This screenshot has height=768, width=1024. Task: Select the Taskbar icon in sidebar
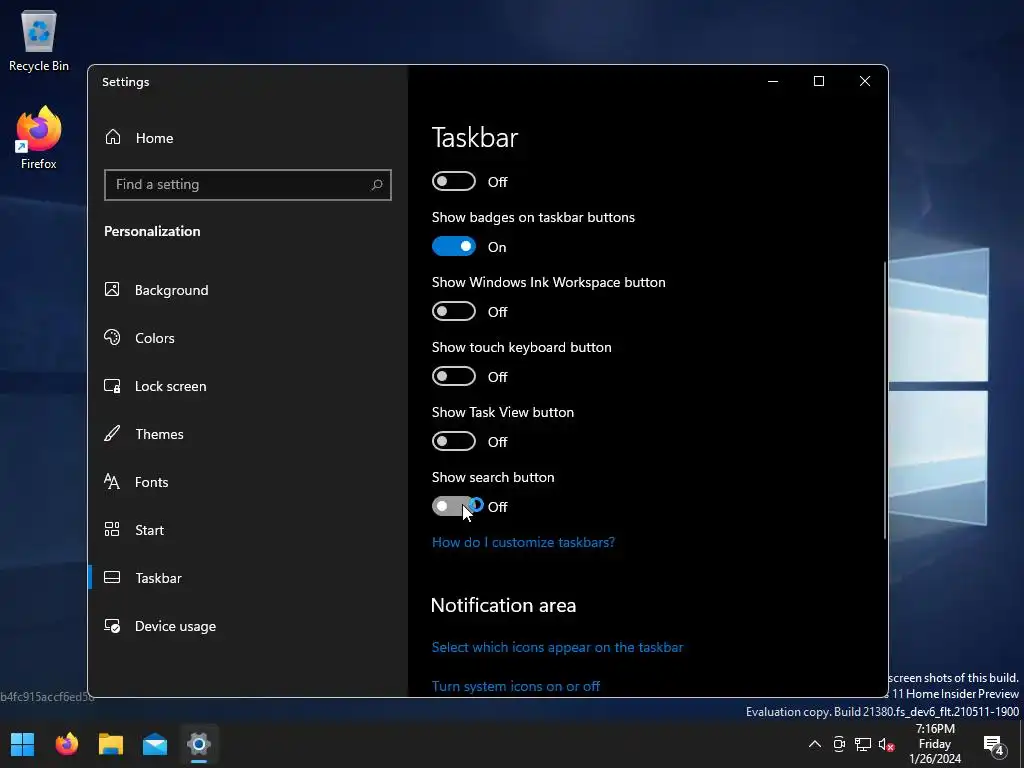click(x=112, y=577)
